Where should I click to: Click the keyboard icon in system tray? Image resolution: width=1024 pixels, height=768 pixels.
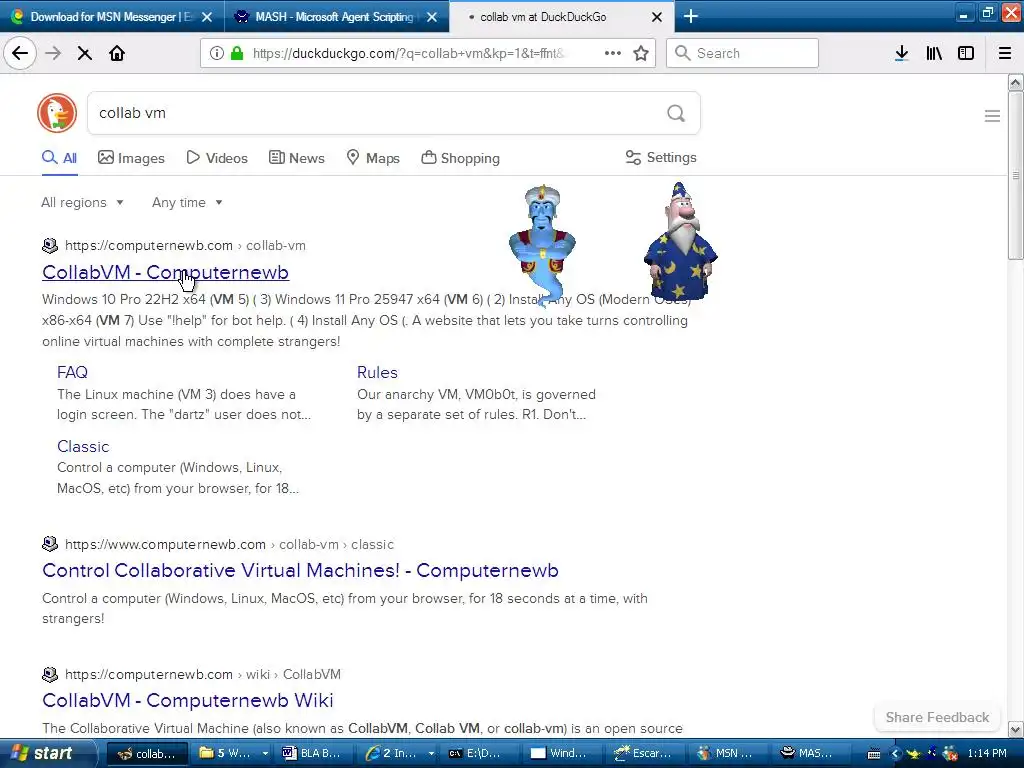click(x=874, y=754)
